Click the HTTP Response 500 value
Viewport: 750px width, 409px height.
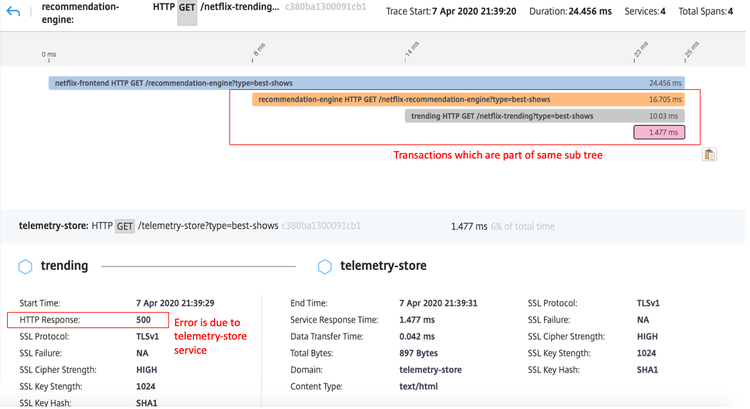coord(143,320)
